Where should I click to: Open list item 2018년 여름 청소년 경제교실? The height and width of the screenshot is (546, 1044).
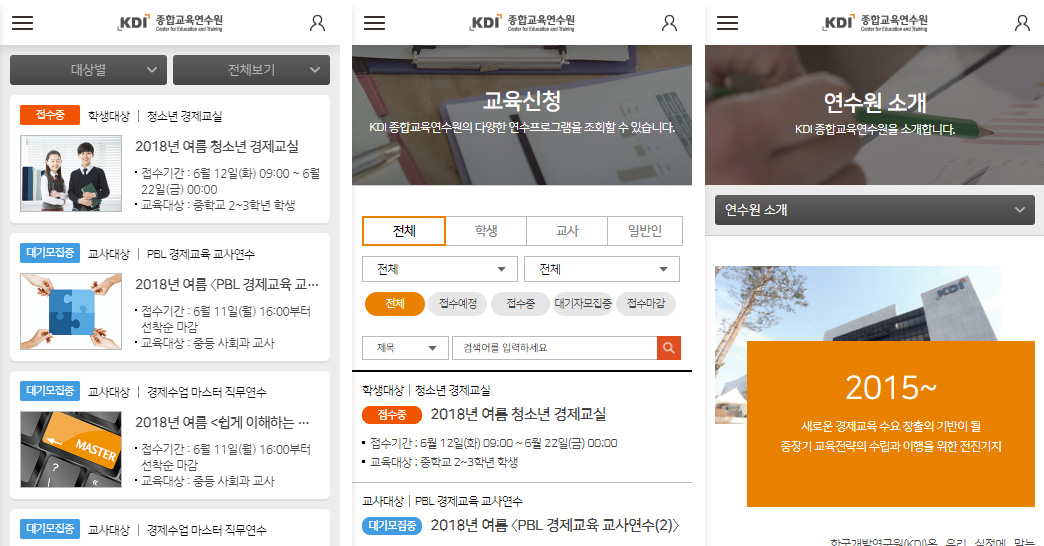(518, 414)
